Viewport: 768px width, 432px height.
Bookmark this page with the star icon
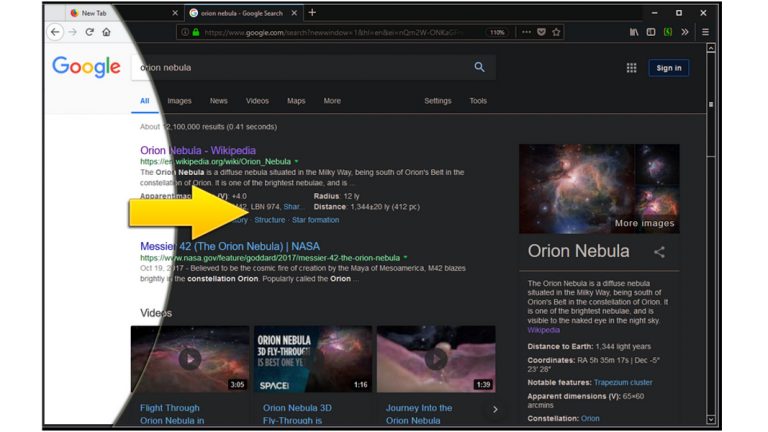click(556, 32)
